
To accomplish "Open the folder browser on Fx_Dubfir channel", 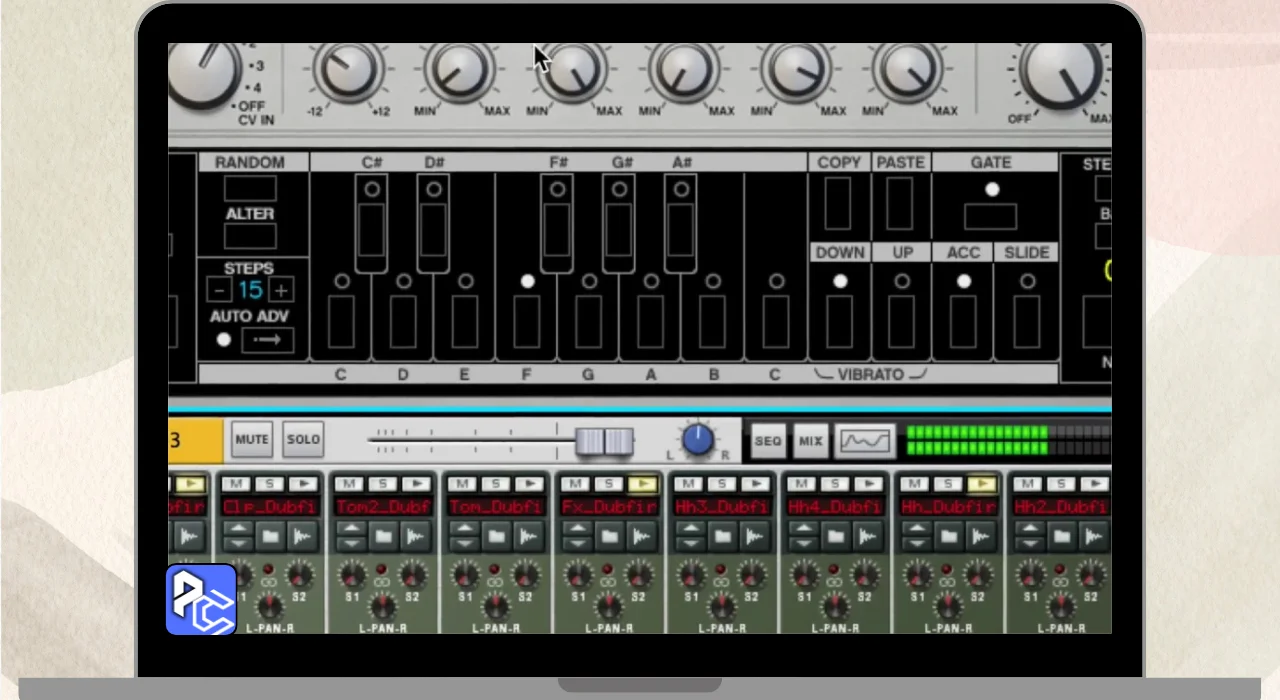I will click(609, 537).
